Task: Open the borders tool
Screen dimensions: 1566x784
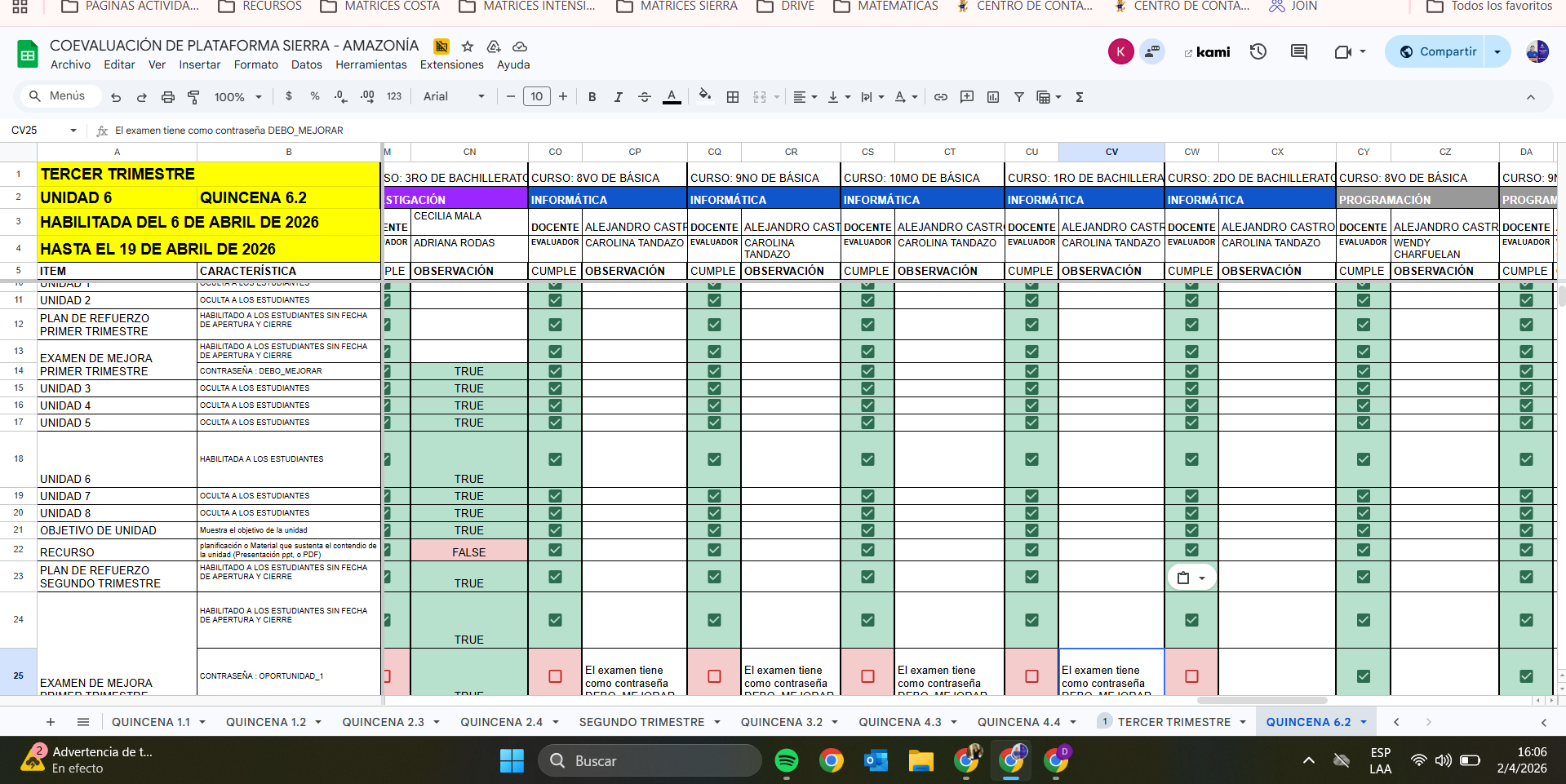Action: pos(733,97)
